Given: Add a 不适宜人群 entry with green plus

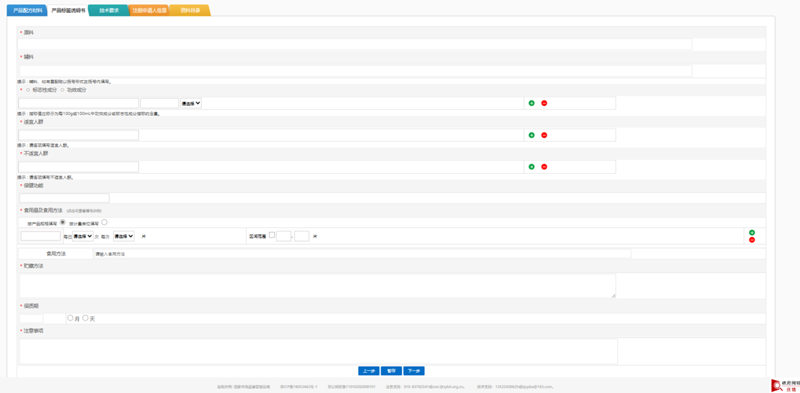Looking at the screenshot, I should pyautogui.click(x=531, y=167).
